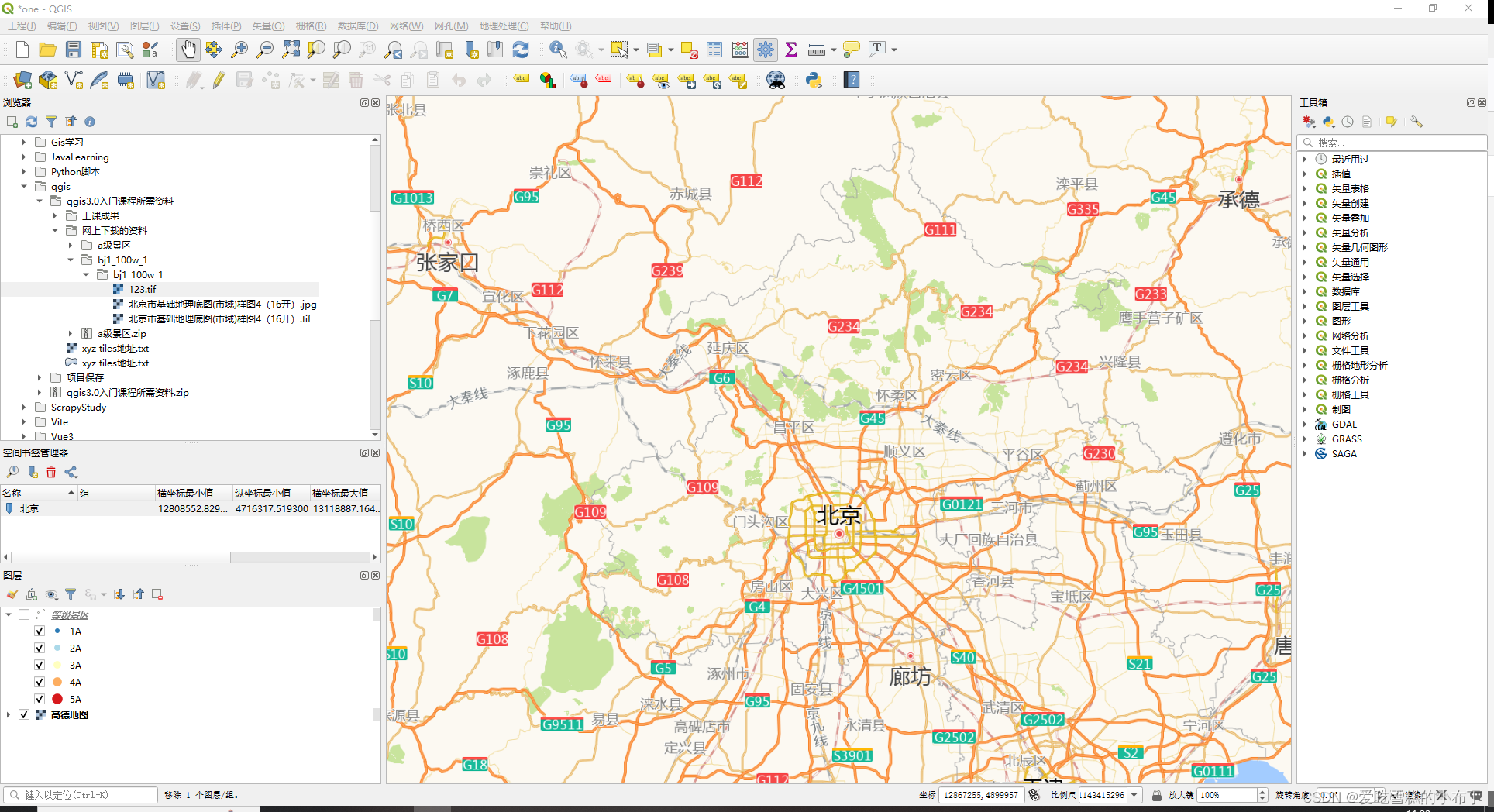
Task: Select 123.tif in the browser tree
Action: tap(142, 289)
